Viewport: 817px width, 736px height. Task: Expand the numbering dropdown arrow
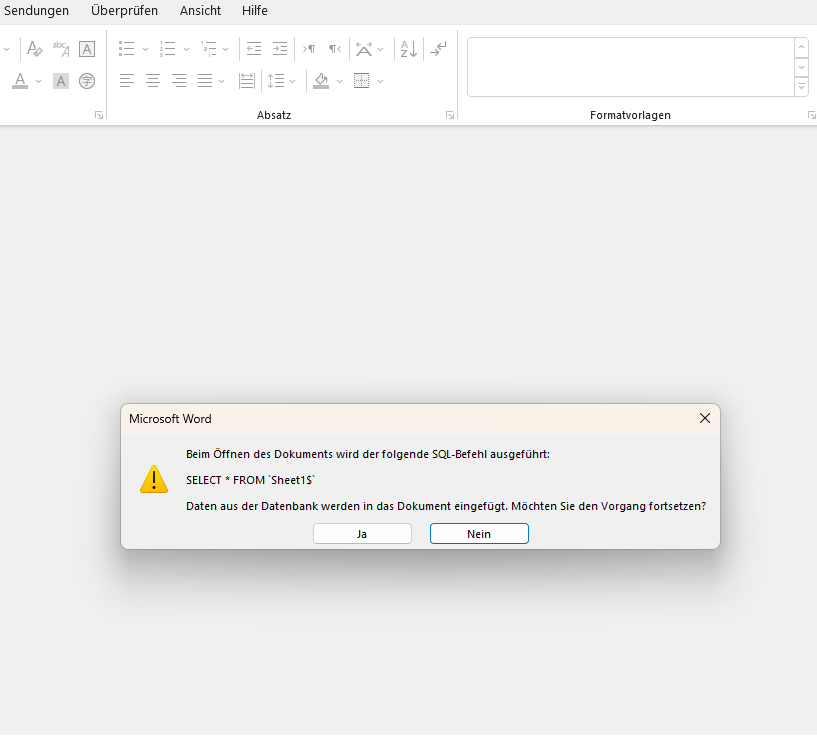click(x=187, y=49)
